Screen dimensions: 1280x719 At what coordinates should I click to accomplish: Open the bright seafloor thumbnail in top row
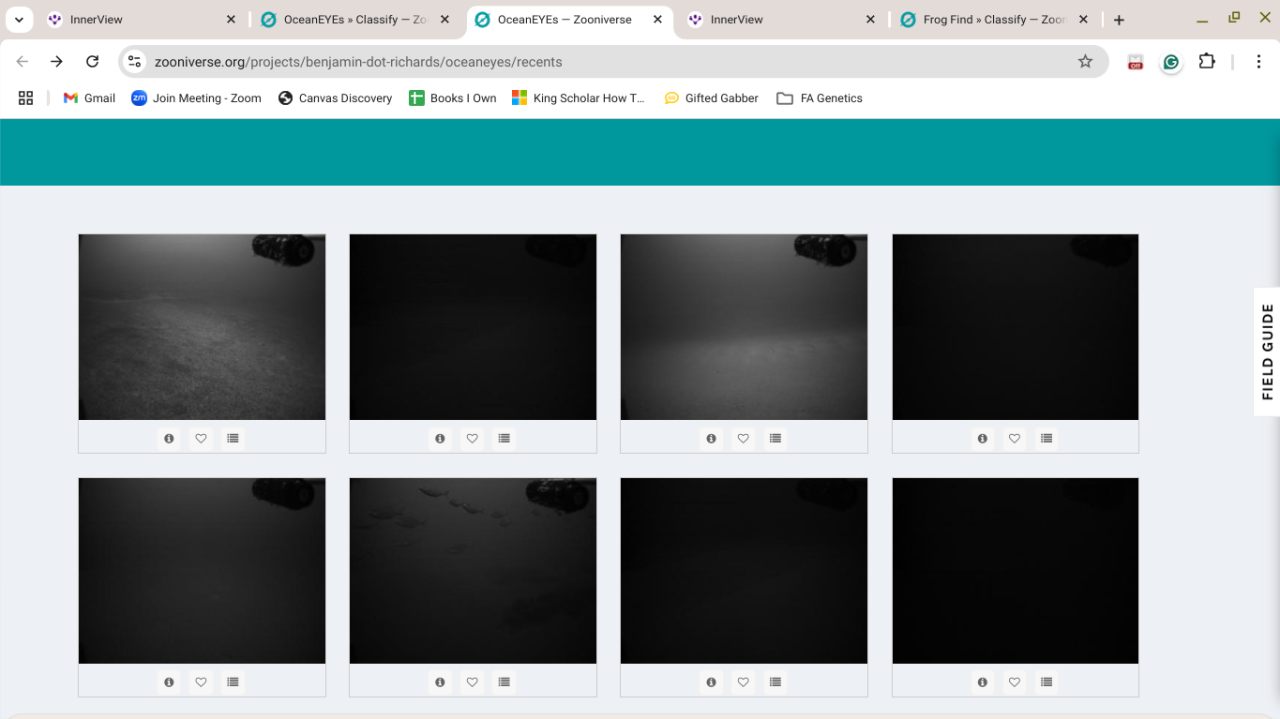pos(202,327)
